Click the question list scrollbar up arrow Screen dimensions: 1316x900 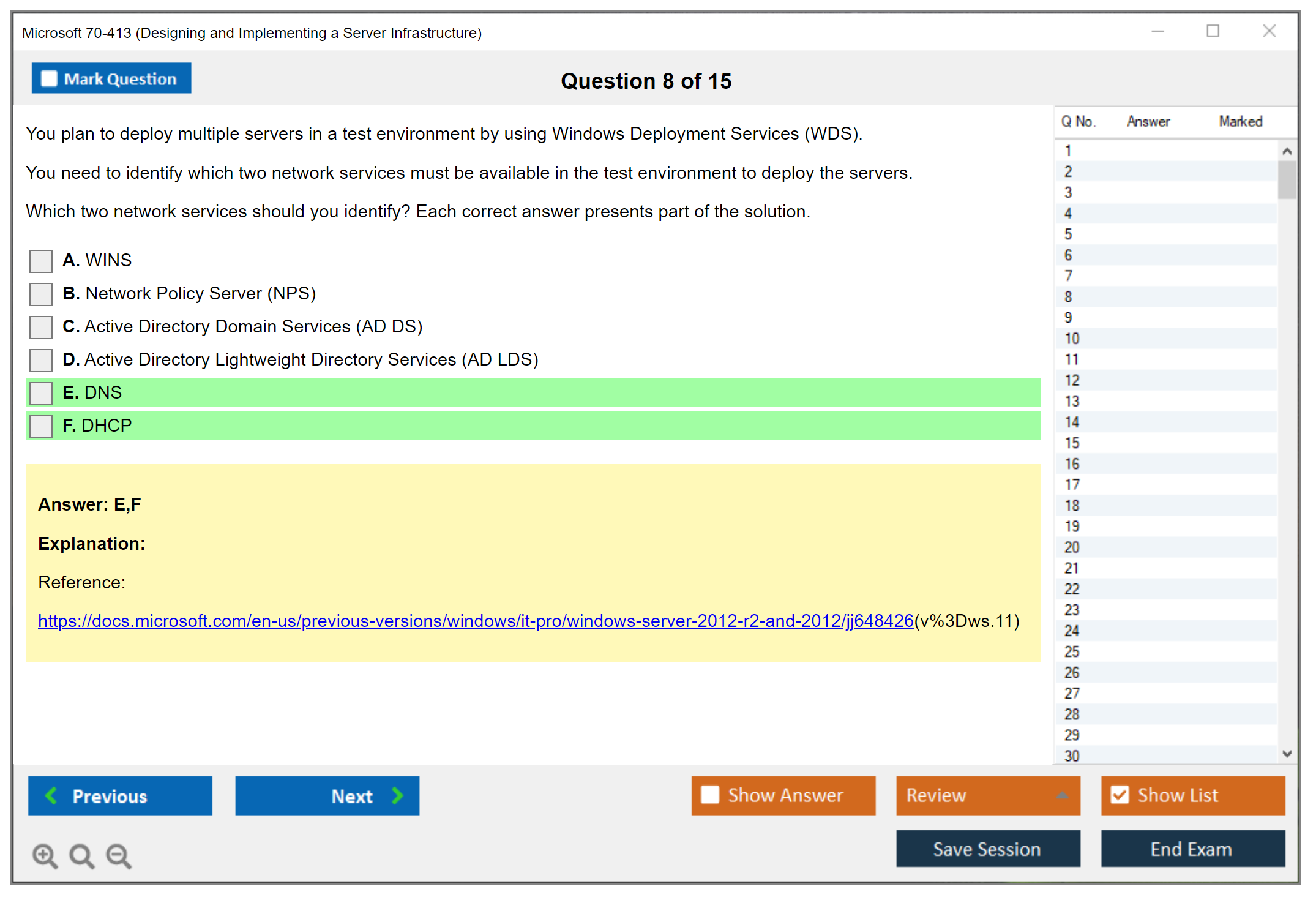(x=1287, y=150)
